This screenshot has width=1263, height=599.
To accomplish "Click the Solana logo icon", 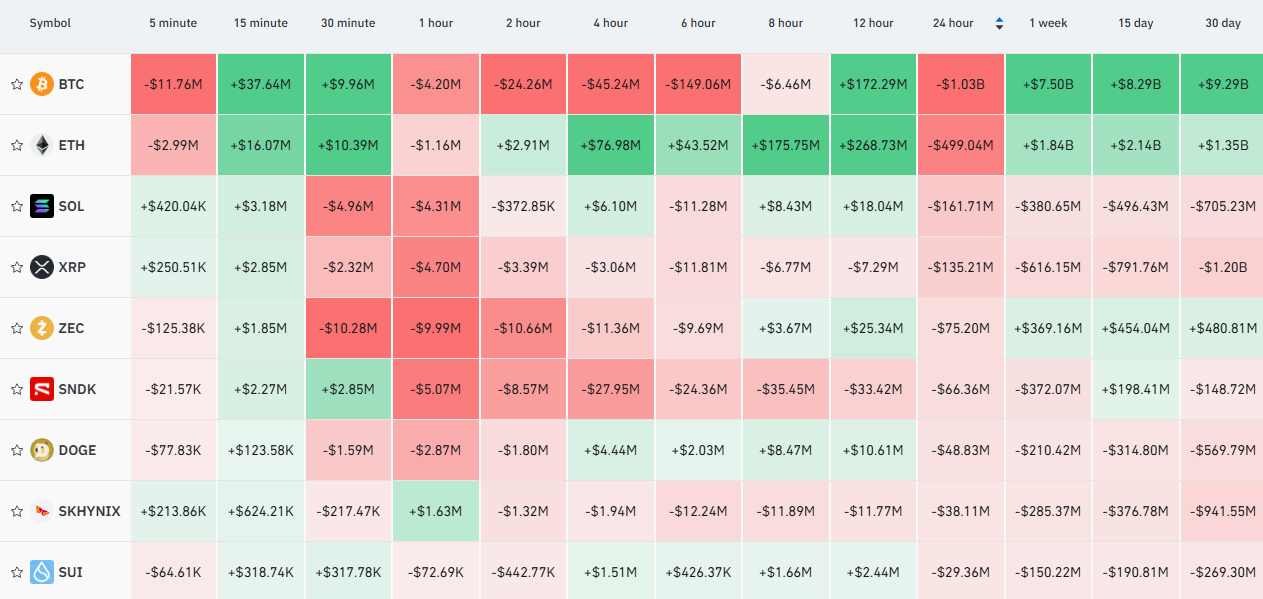I will [42, 206].
